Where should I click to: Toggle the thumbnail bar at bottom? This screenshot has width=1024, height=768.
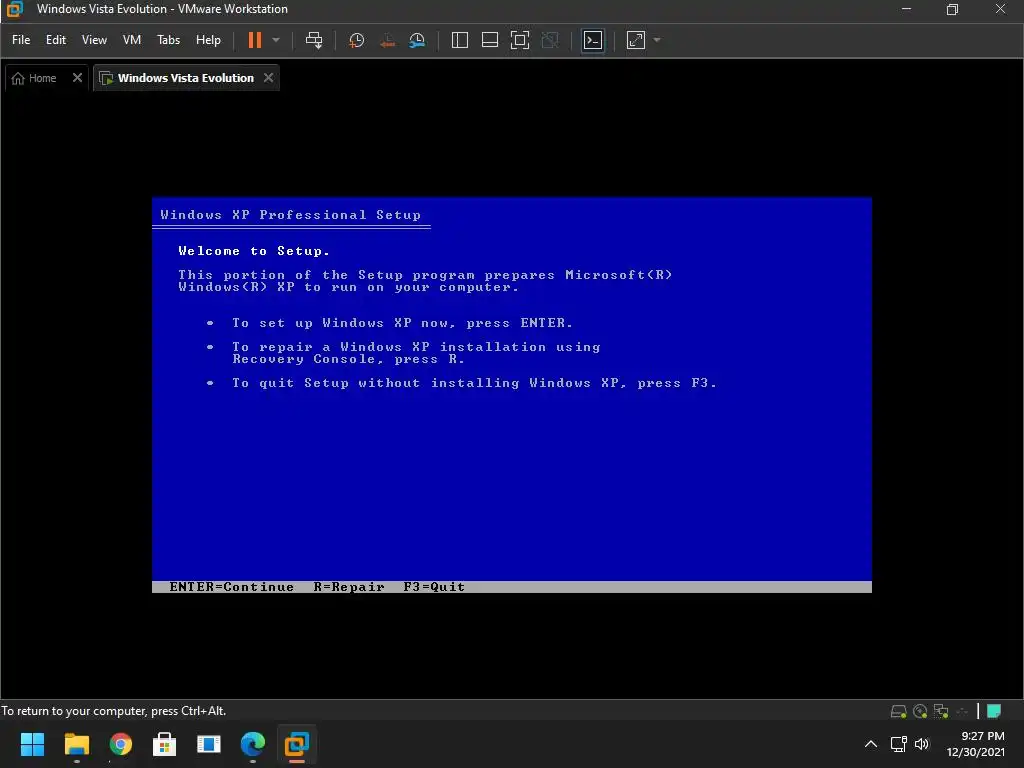490,40
